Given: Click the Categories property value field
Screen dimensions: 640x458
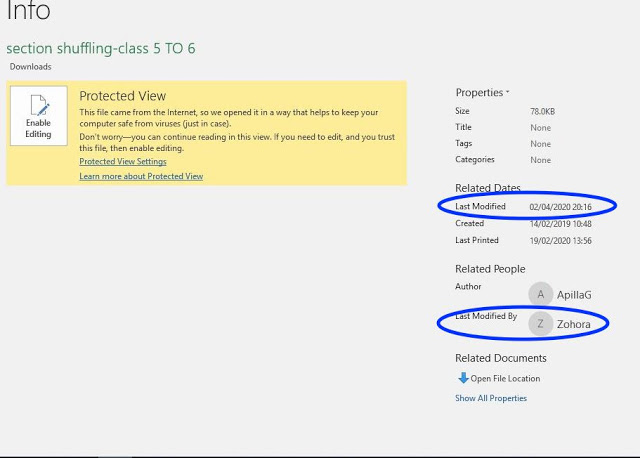Looking at the screenshot, I should 540,160.
